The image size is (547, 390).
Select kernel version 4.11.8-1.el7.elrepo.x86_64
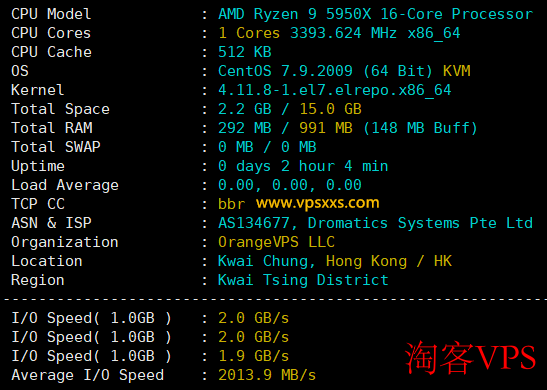click(x=335, y=90)
